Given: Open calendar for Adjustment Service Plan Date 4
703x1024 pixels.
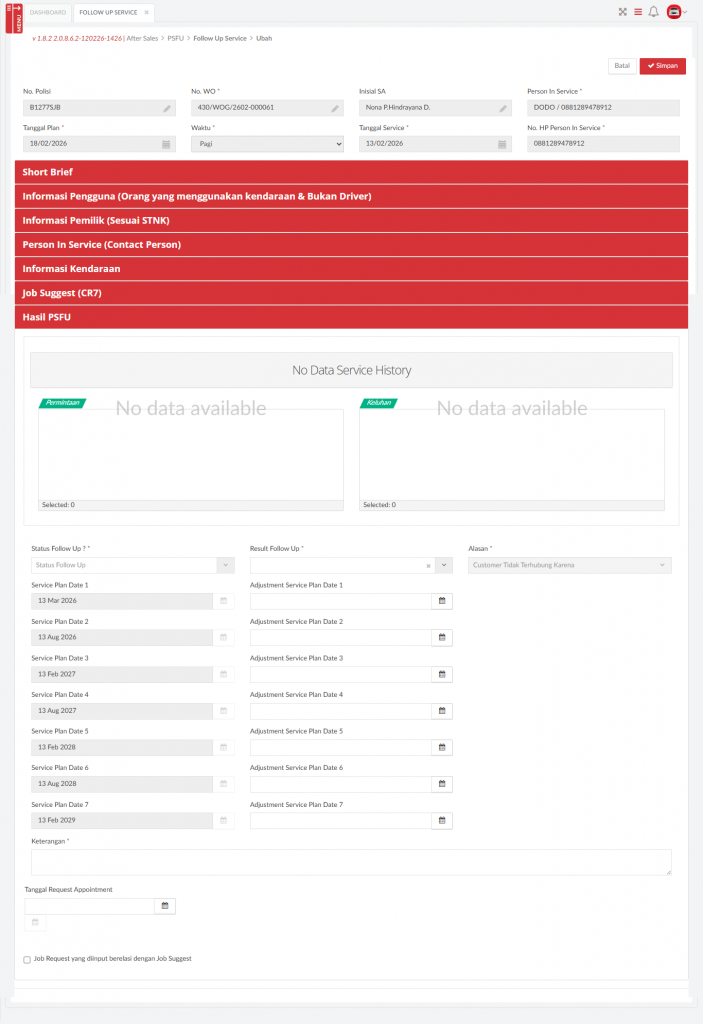Looking at the screenshot, I should coord(442,711).
